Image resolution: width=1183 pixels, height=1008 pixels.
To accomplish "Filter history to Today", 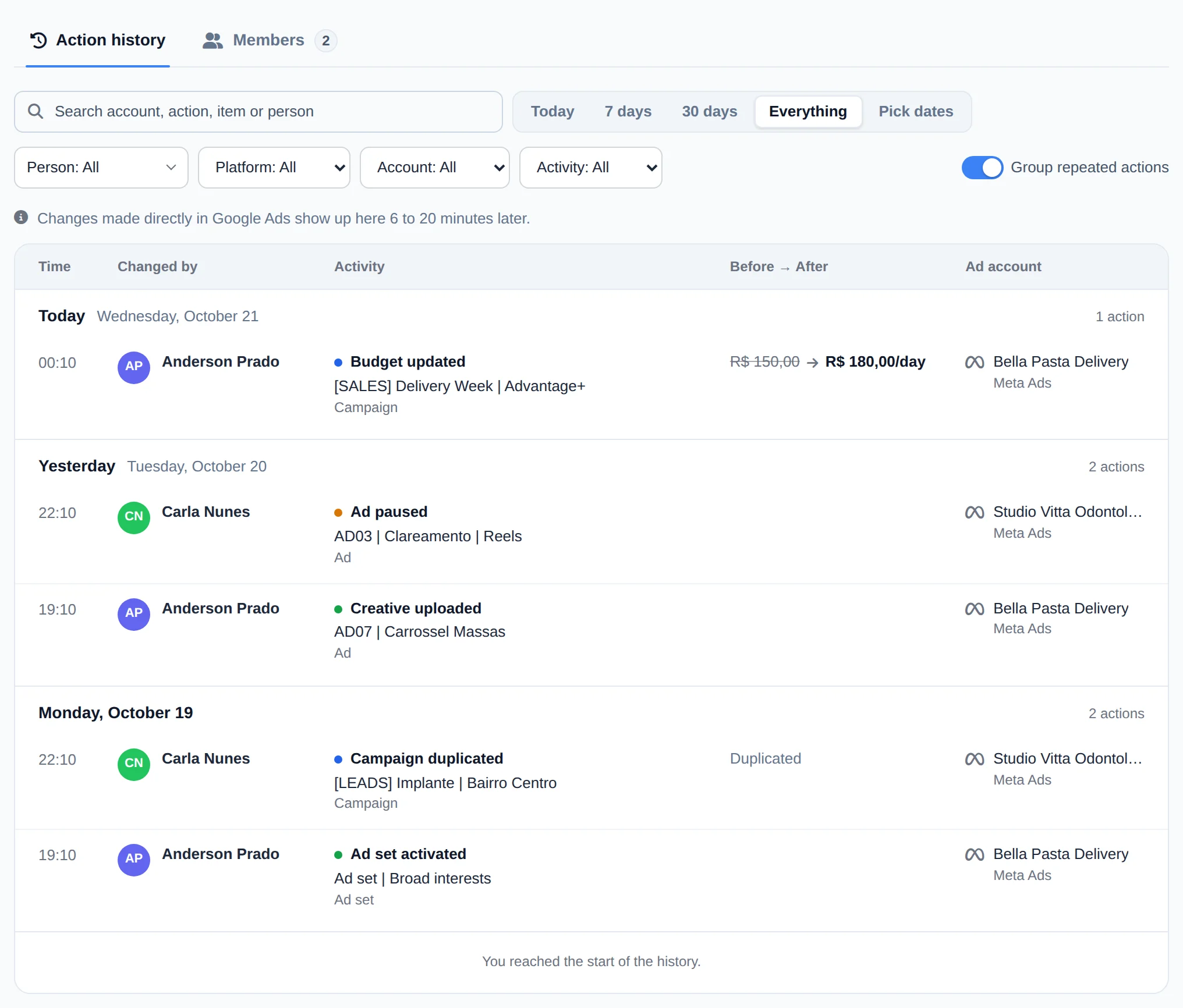I will click(552, 111).
